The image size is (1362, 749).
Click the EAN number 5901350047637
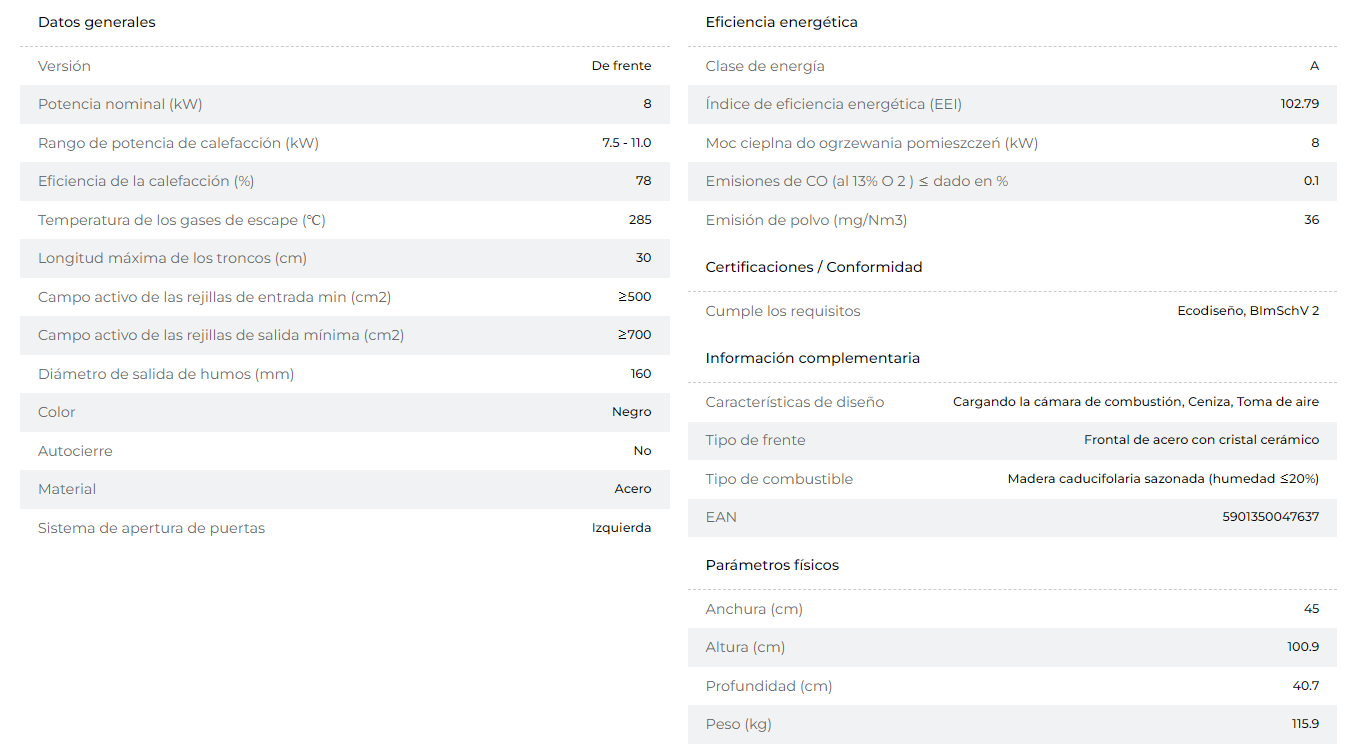tap(1271, 517)
